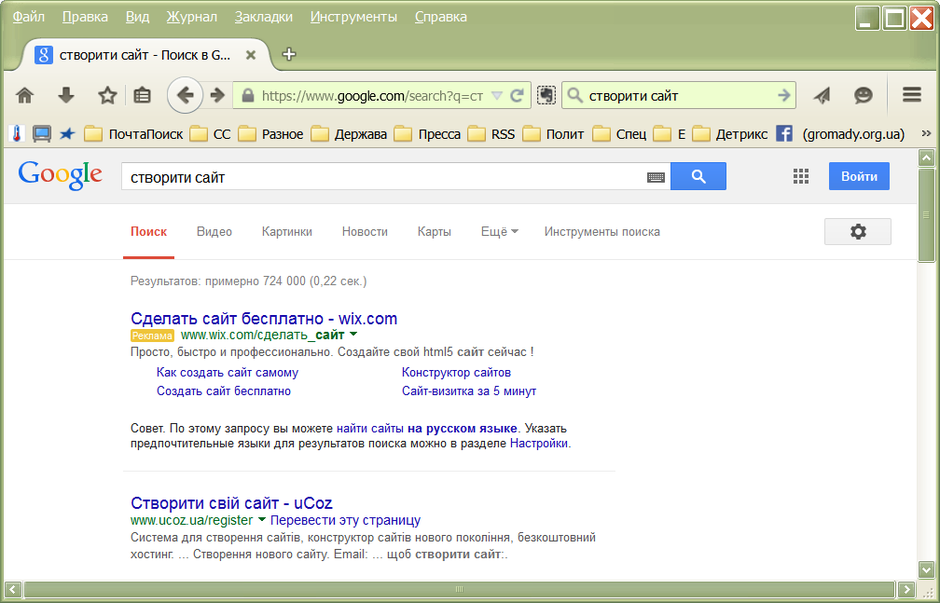Open the Файл menu

click(x=29, y=17)
